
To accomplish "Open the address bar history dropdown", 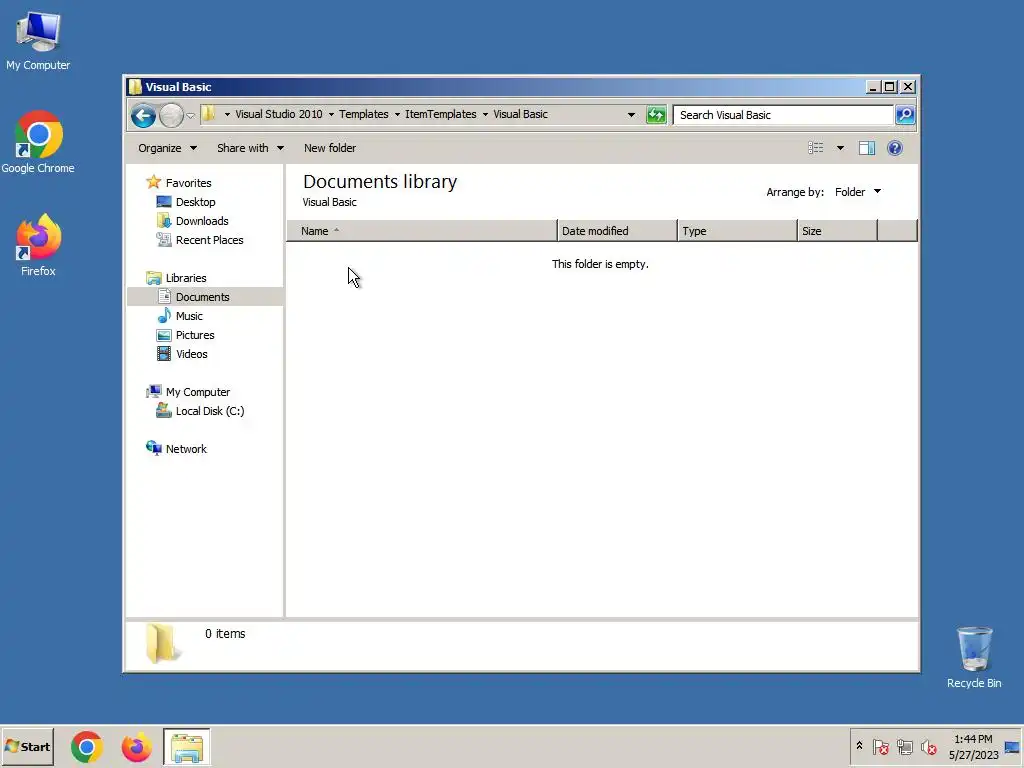I will [x=631, y=115].
